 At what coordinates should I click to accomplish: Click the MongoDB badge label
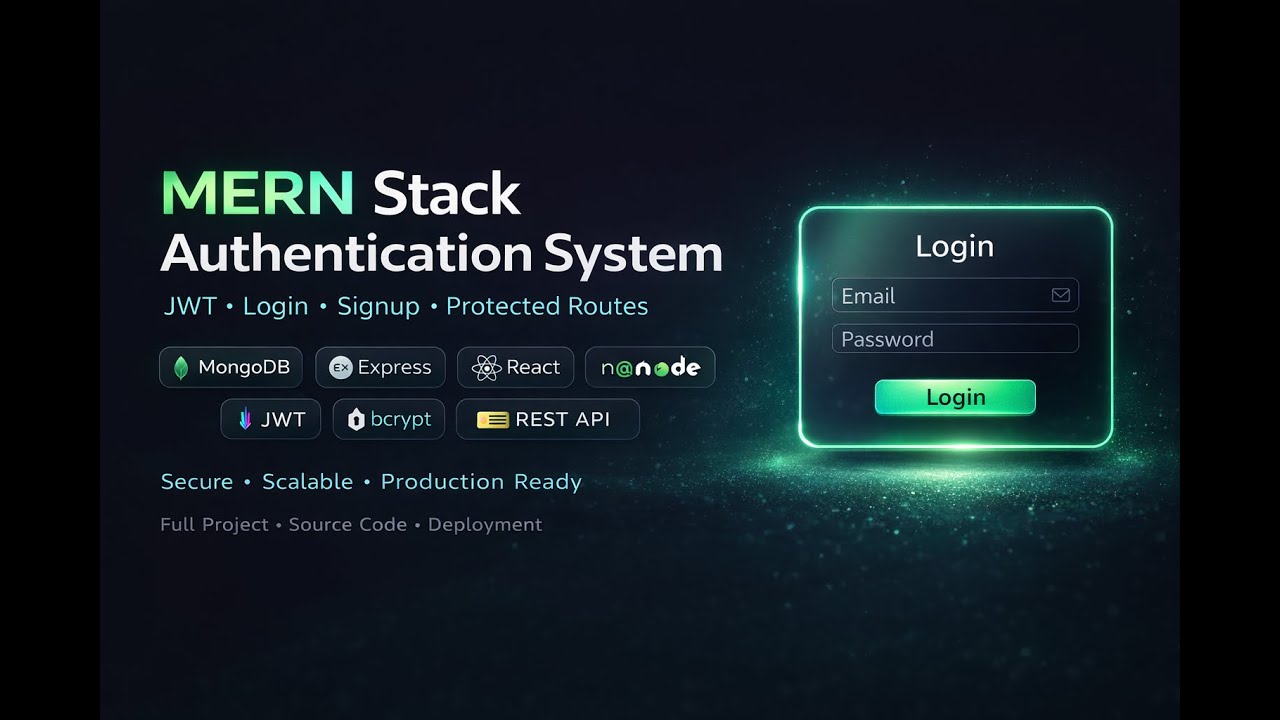[x=244, y=367]
